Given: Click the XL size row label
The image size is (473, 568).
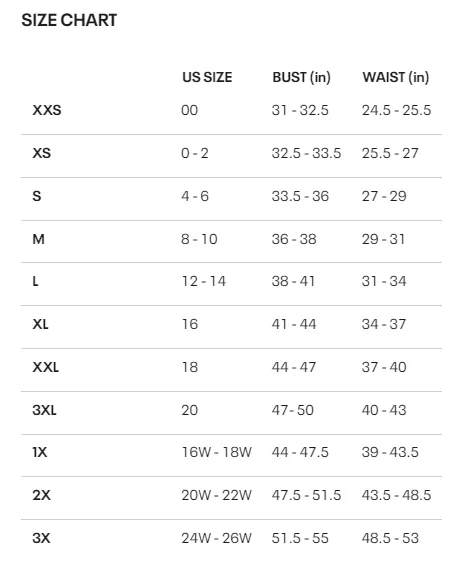Looking at the screenshot, I should click(x=40, y=324).
